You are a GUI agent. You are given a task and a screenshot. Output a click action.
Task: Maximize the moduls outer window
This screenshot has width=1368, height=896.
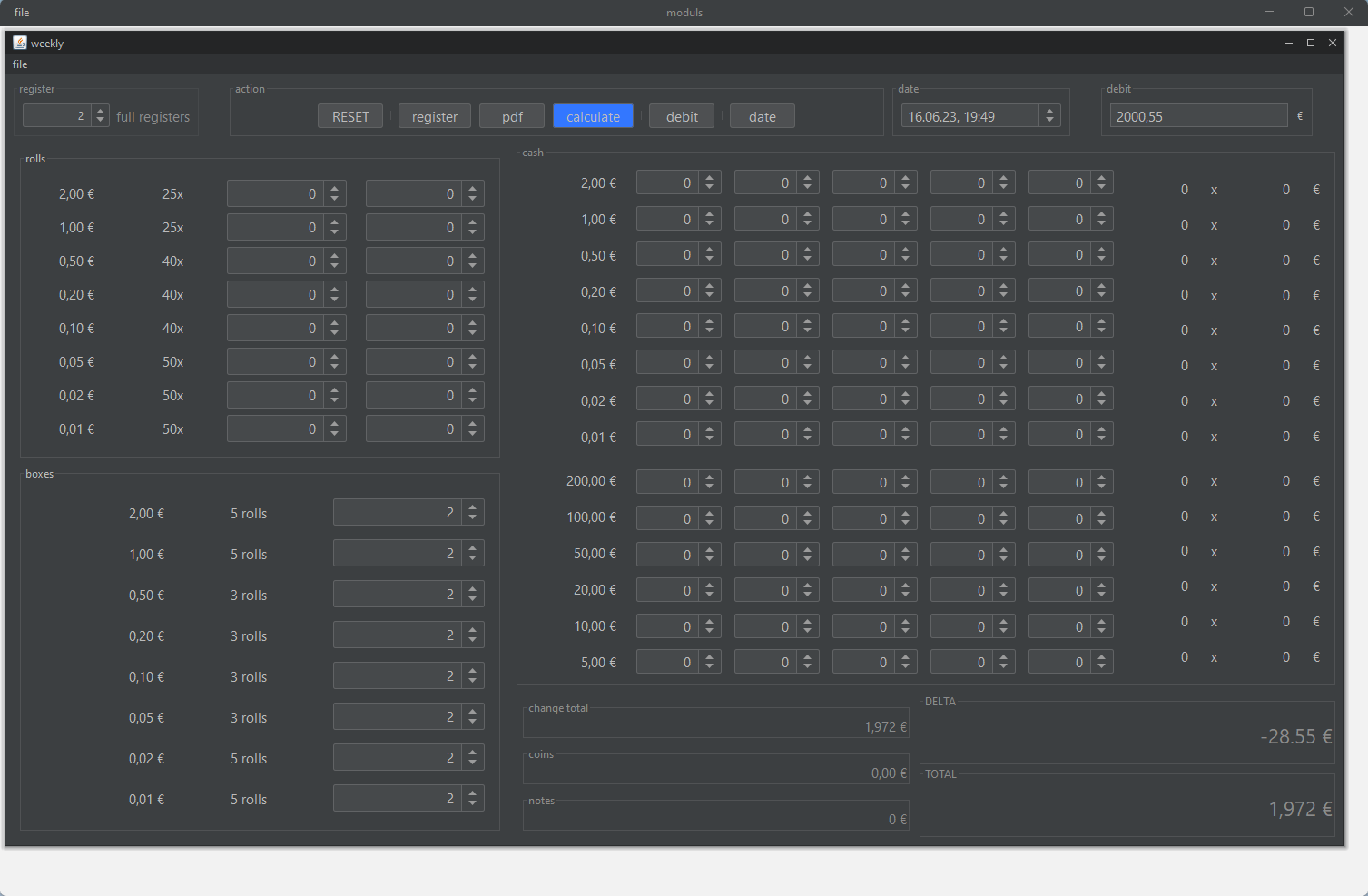[1309, 12]
